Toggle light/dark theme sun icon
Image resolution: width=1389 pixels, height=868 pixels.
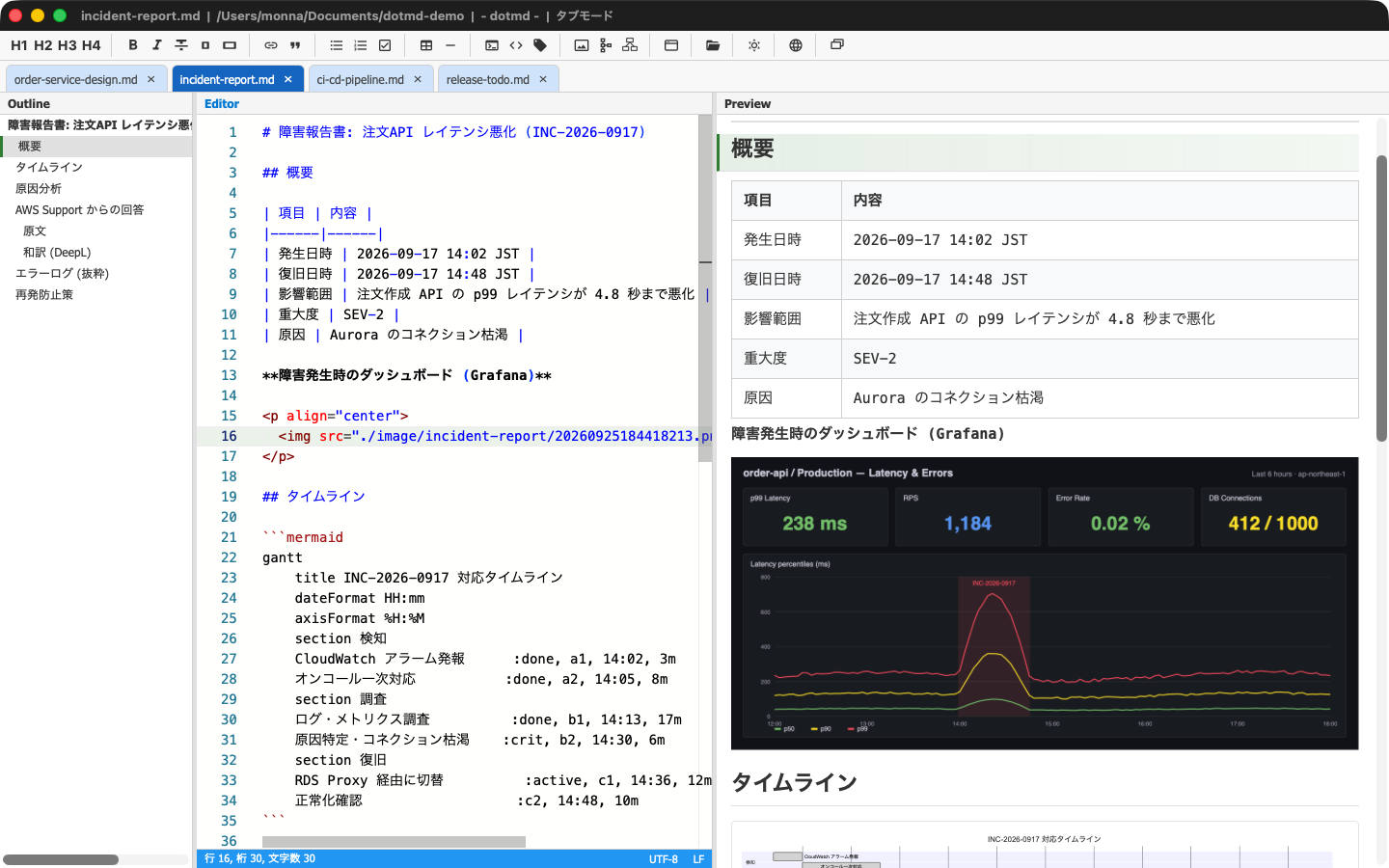coord(754,45)
